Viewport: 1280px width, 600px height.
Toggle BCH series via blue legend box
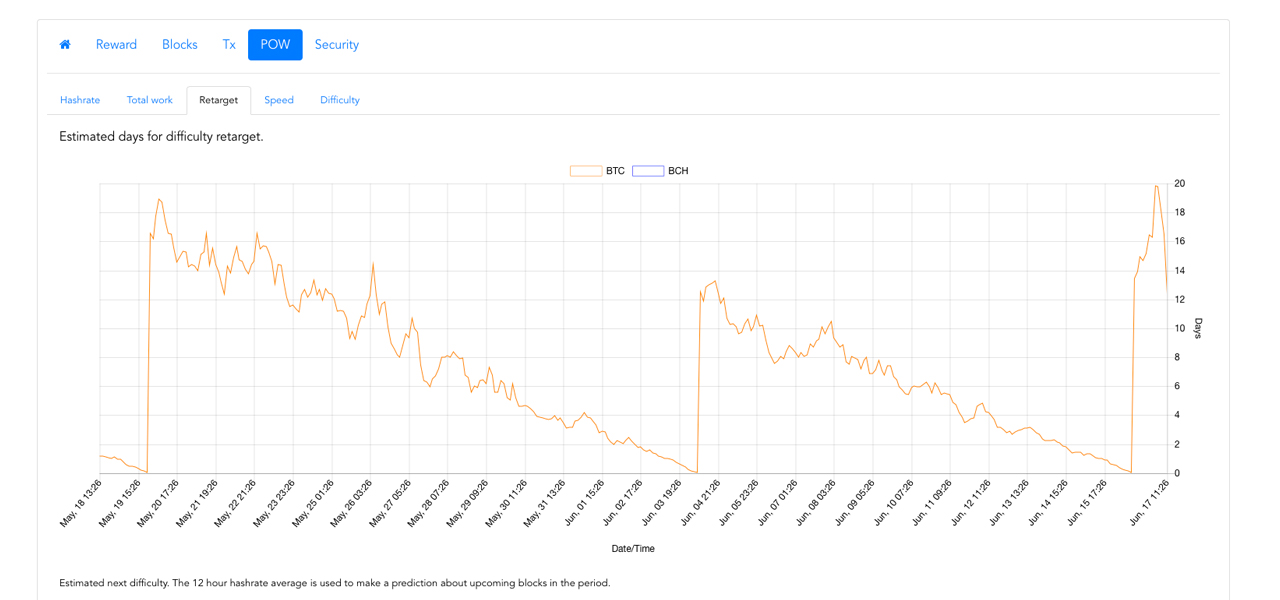point(648,171)
